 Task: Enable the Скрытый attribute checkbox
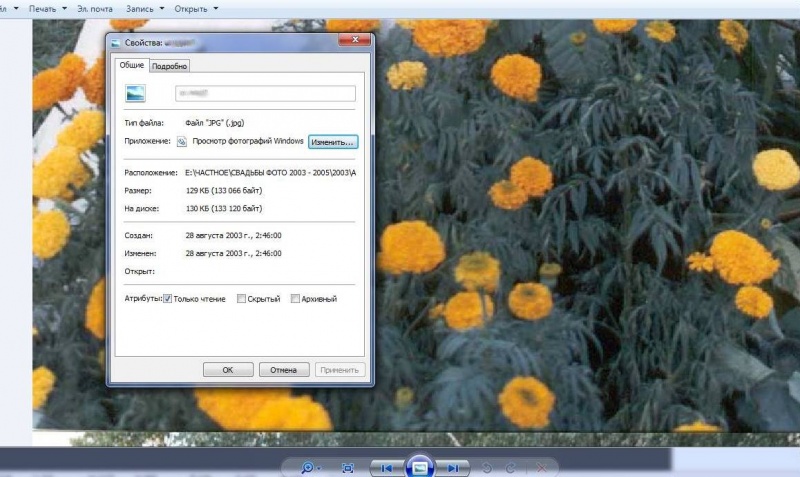(241, 299)
